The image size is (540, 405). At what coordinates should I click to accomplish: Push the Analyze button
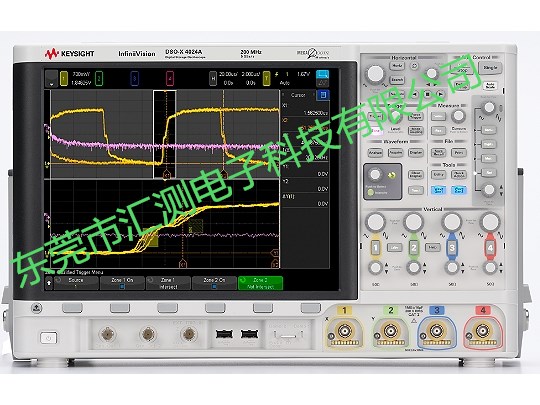click(375, 153)
